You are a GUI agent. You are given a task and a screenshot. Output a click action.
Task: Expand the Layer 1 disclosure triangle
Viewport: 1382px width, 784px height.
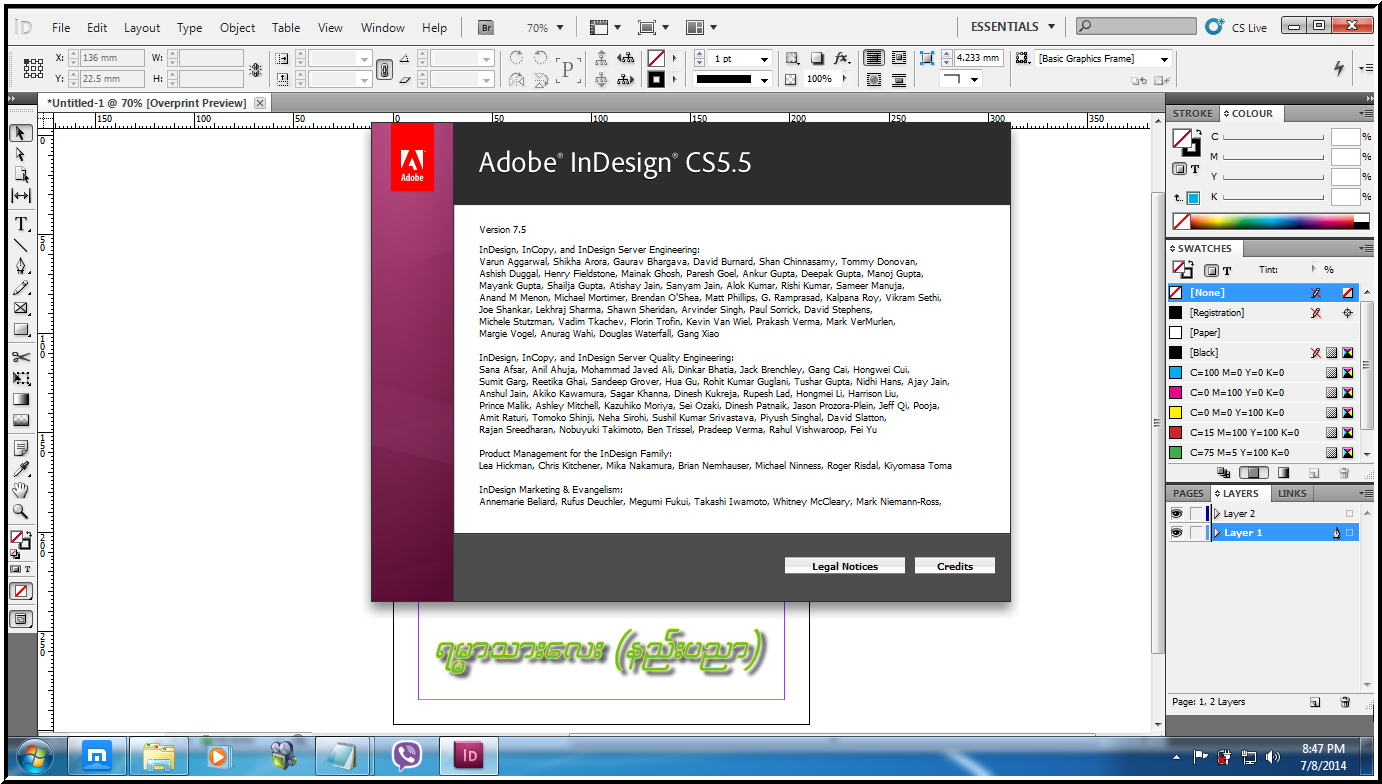[1217, 533]
